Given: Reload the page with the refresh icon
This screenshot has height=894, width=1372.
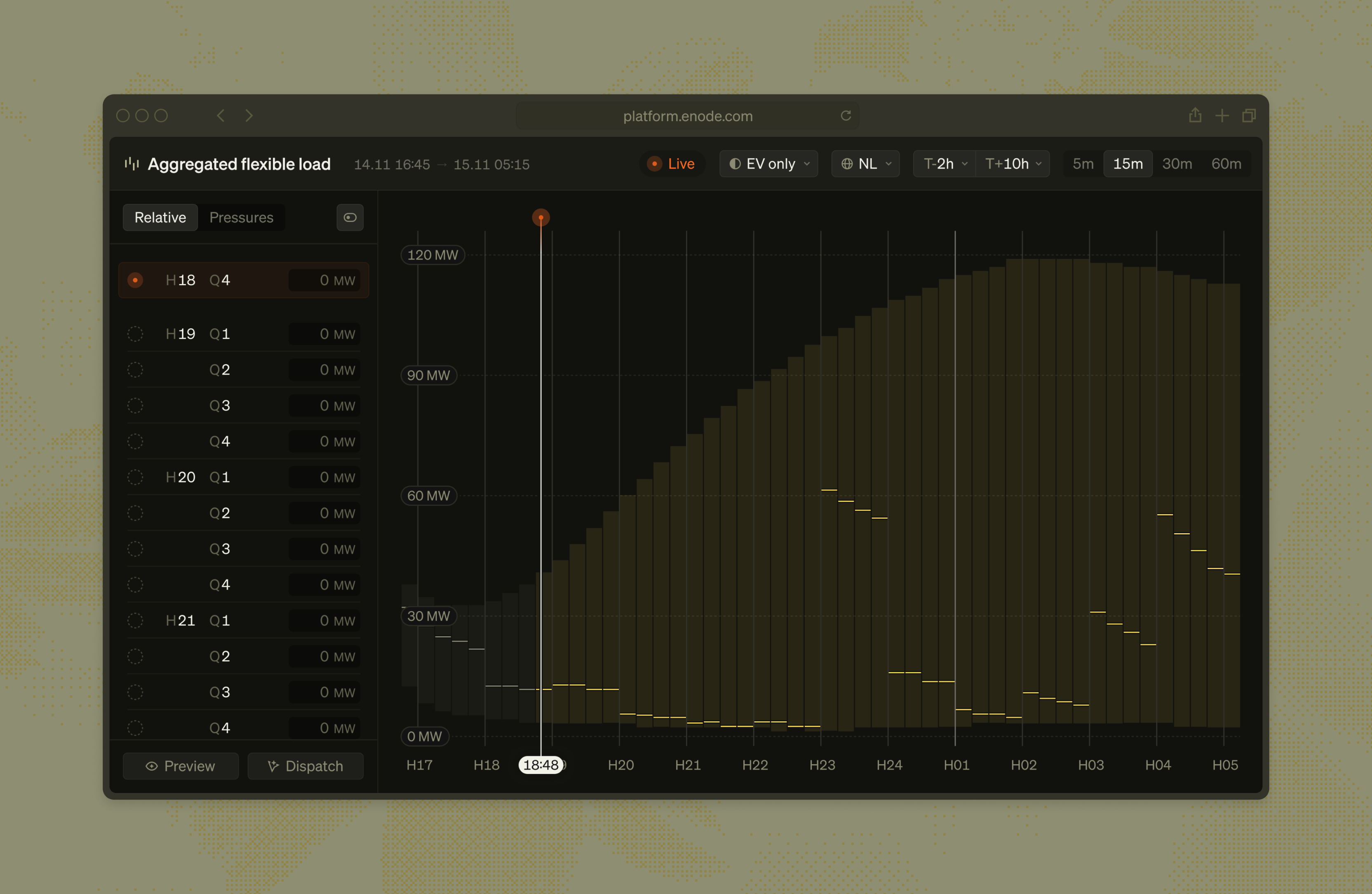Looking at the screenshot, I should point(846,116).
